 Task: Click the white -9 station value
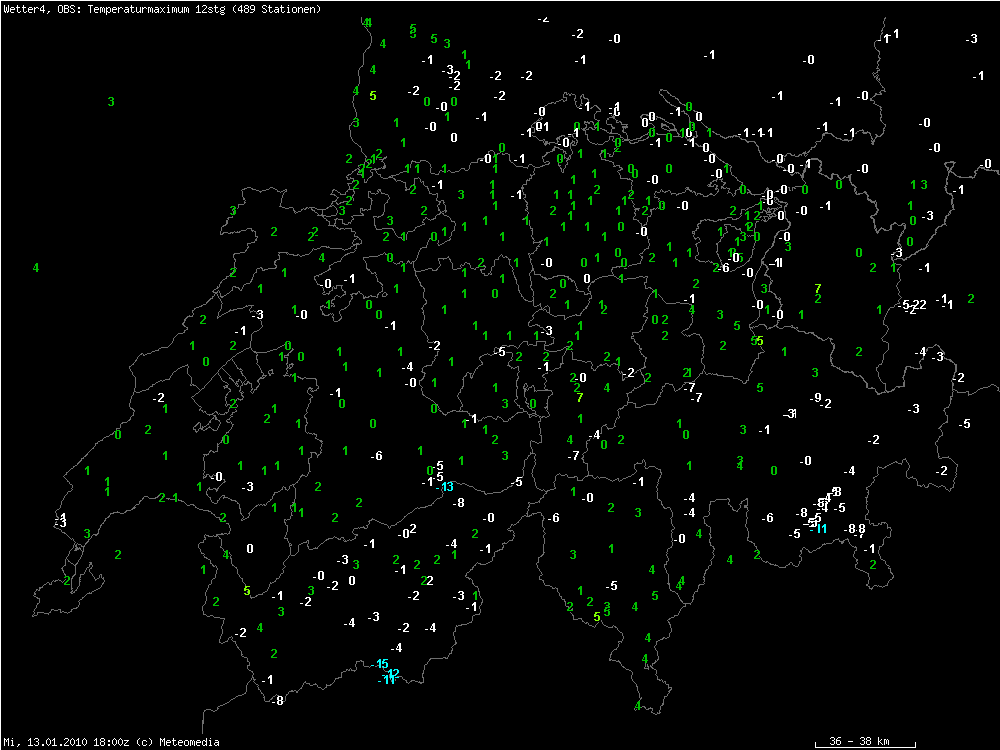[x=816, y=398]
